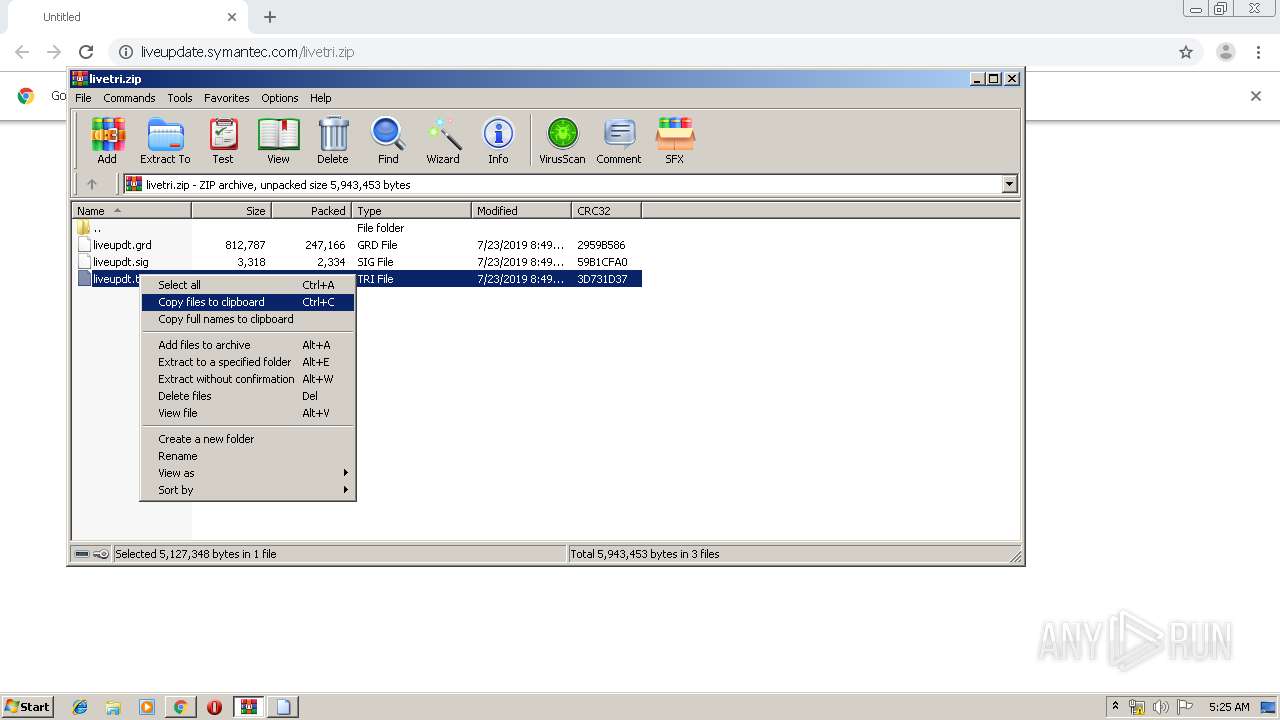Click the View toolbar icon

click(x=278, y=140)
